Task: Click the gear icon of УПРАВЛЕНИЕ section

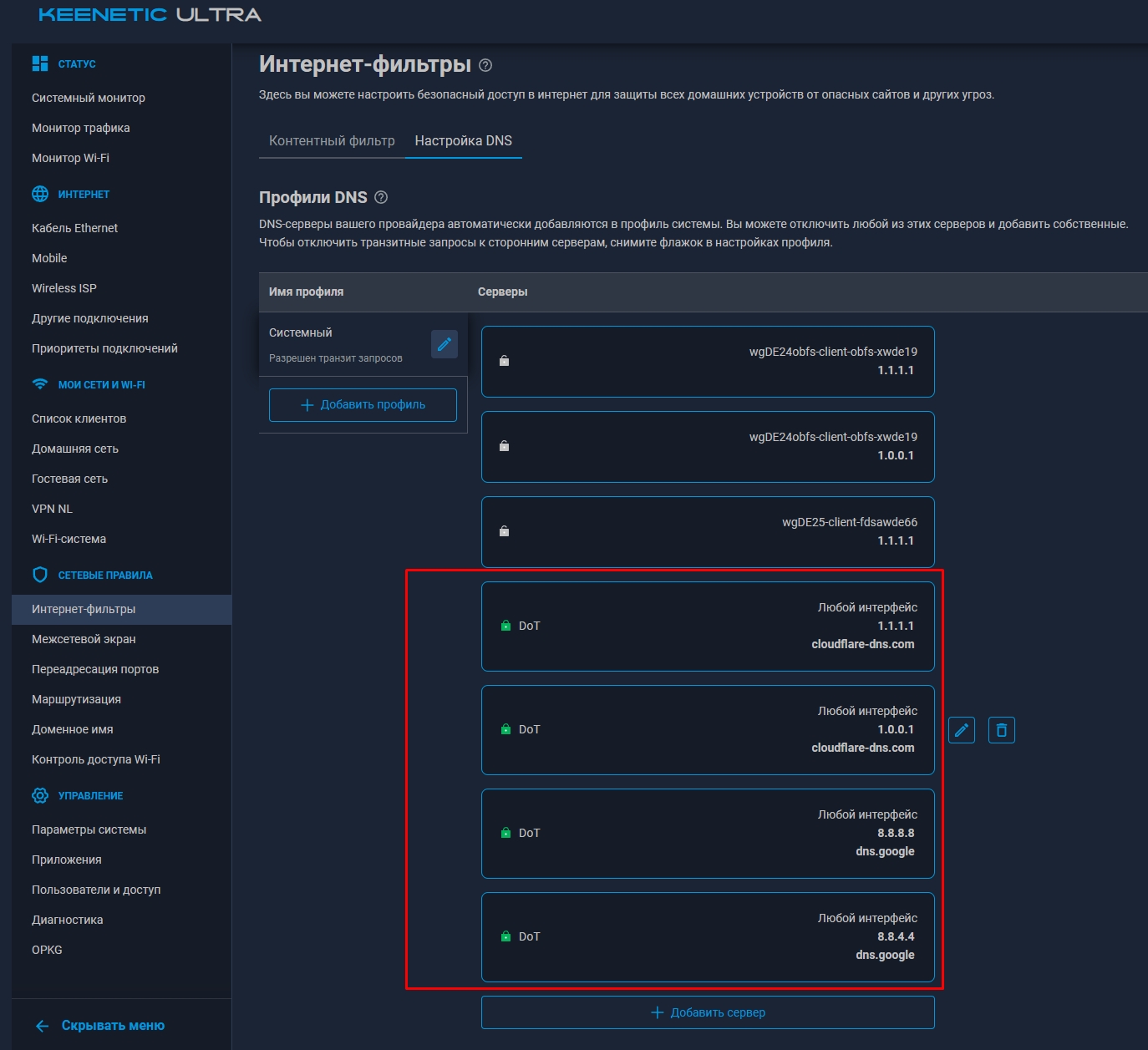Action: point(38,795)
